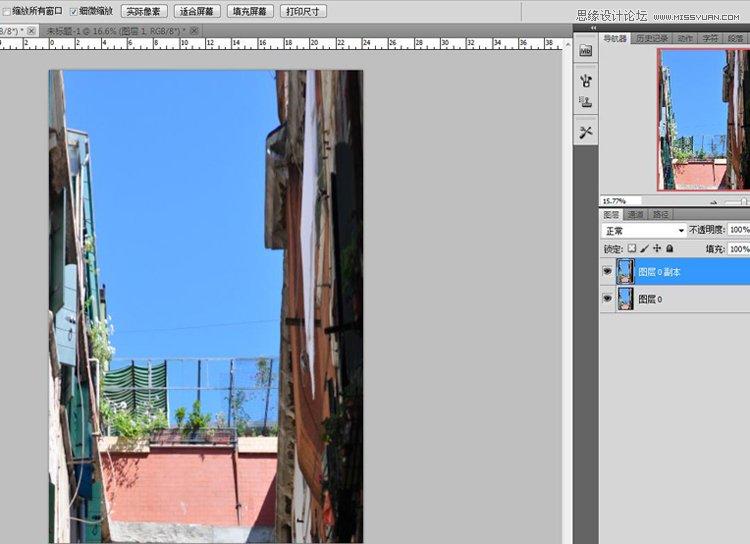Screen dimensions: 750x544
Task: Click the lock transparent pixels icon
Action: (632, 248)
